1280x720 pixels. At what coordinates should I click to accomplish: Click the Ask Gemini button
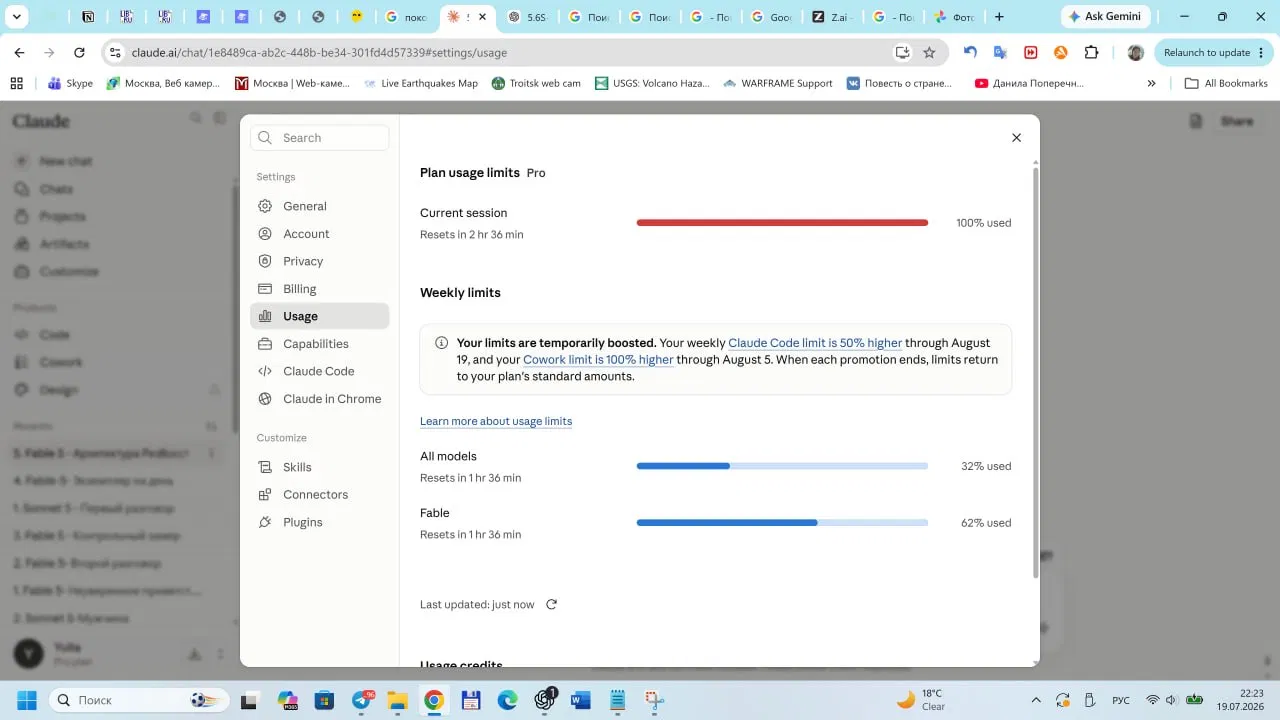pos(1105,17)
